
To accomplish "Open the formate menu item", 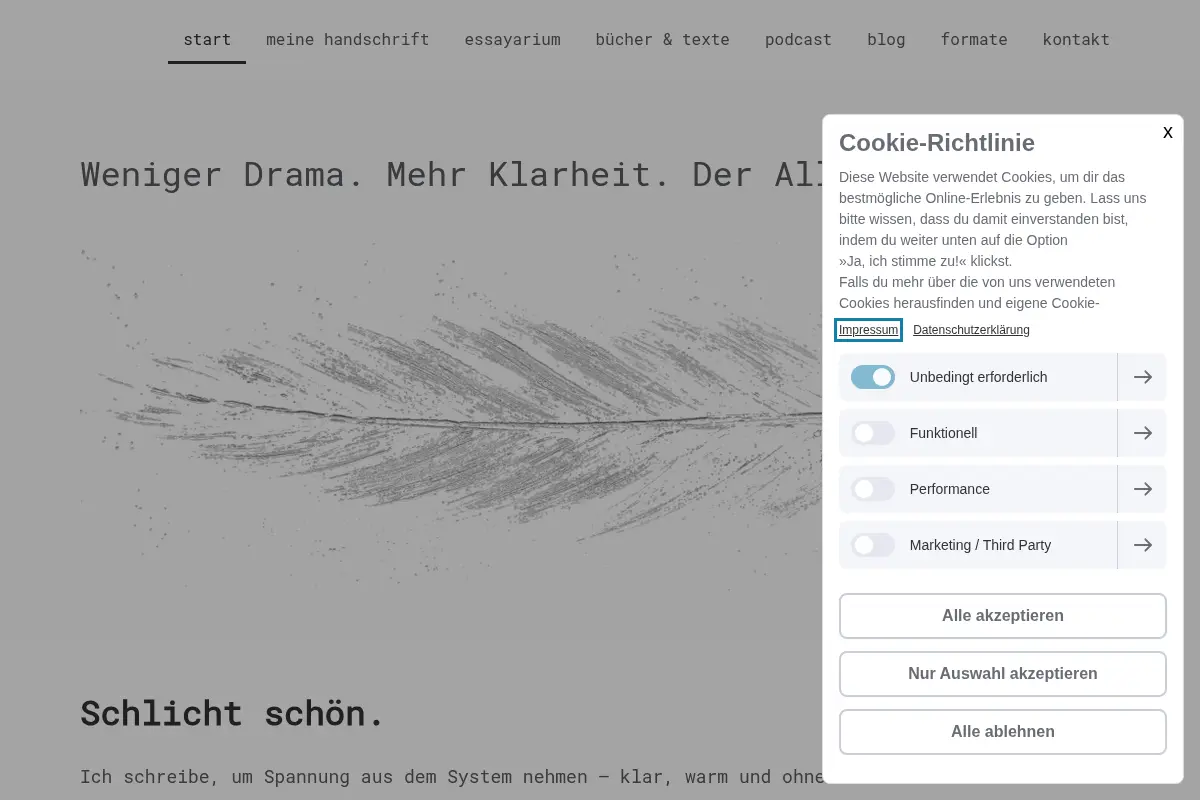I will (x=974, y=40).
